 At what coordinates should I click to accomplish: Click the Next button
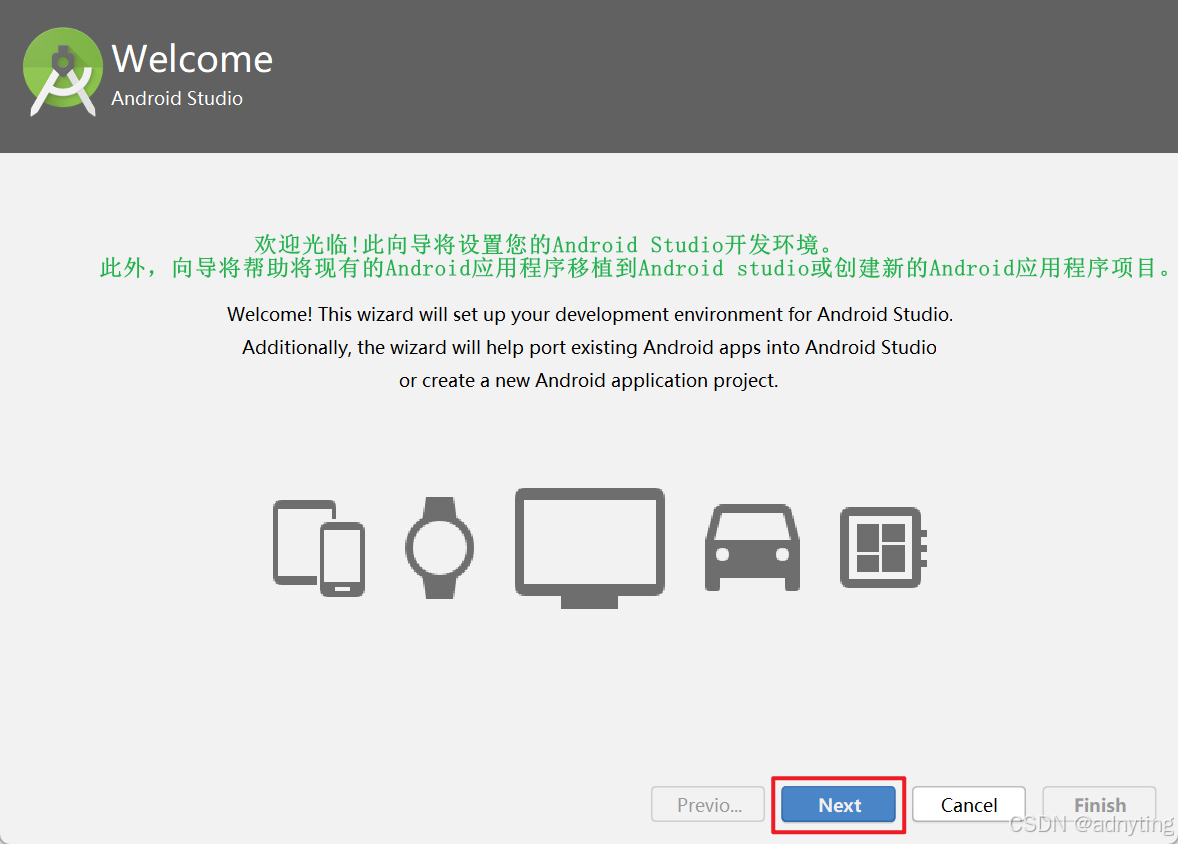tap(838, 805)
